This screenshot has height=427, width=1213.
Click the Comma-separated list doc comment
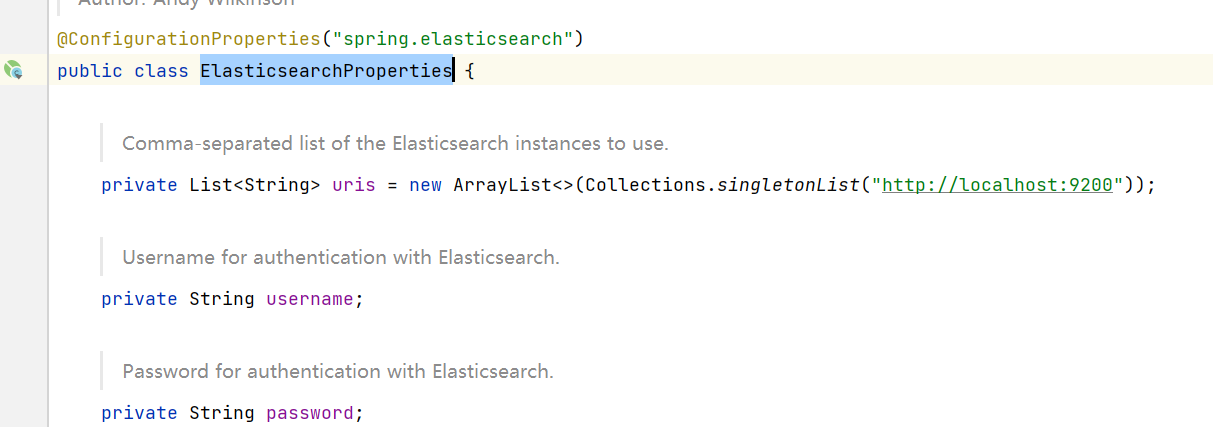pyautogui.click(x=395, y=143)
